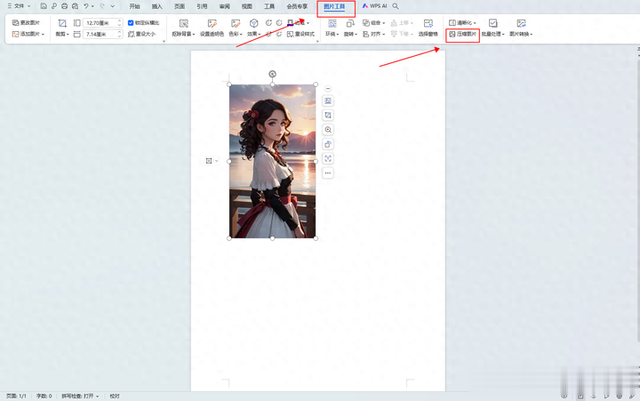Image resolution: width=640 pixels, height=401 pixels.
Task: Open size group dialog launcher
Action: pos(164,41)
